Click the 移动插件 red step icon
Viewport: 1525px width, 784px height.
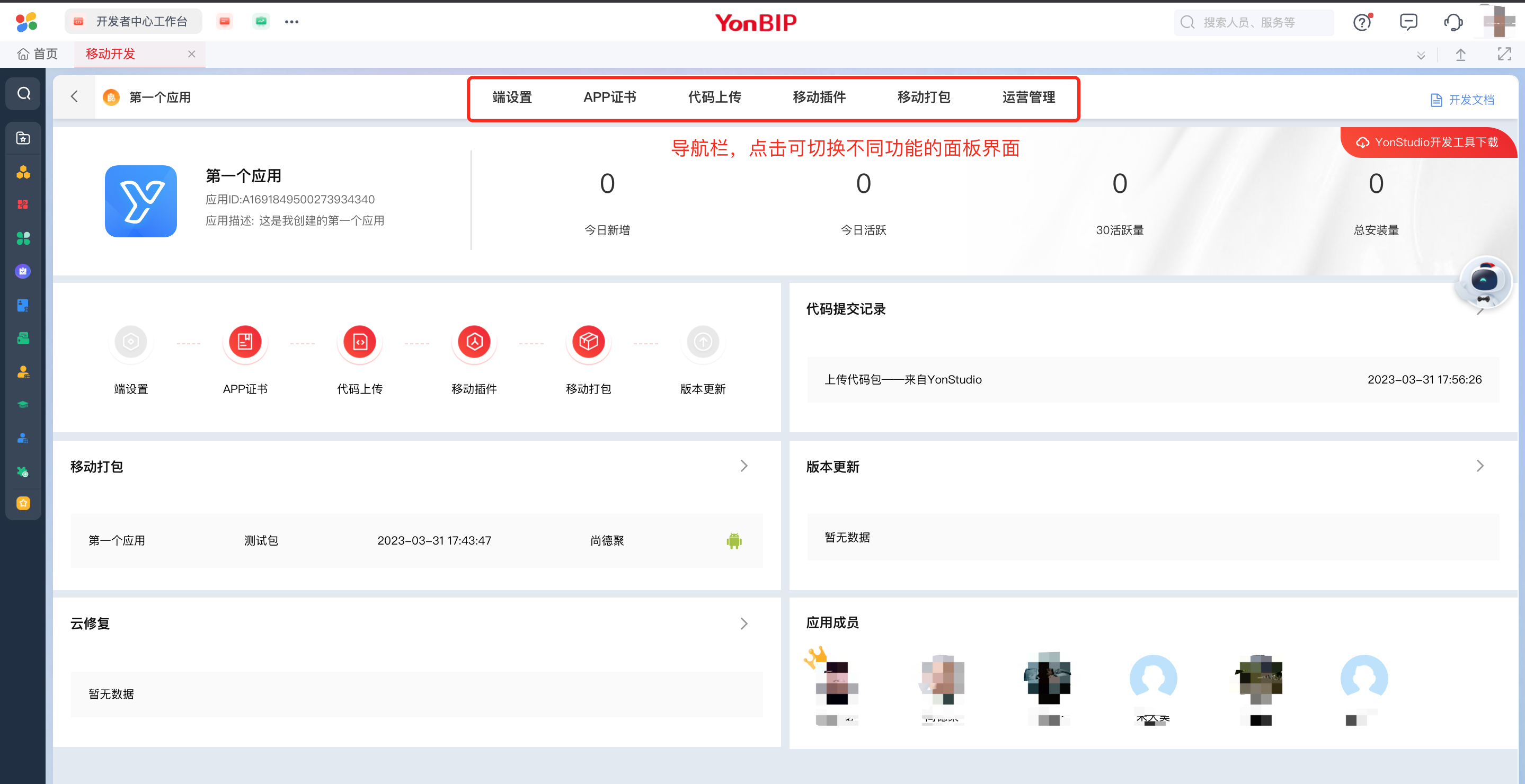tap(474, 341)
